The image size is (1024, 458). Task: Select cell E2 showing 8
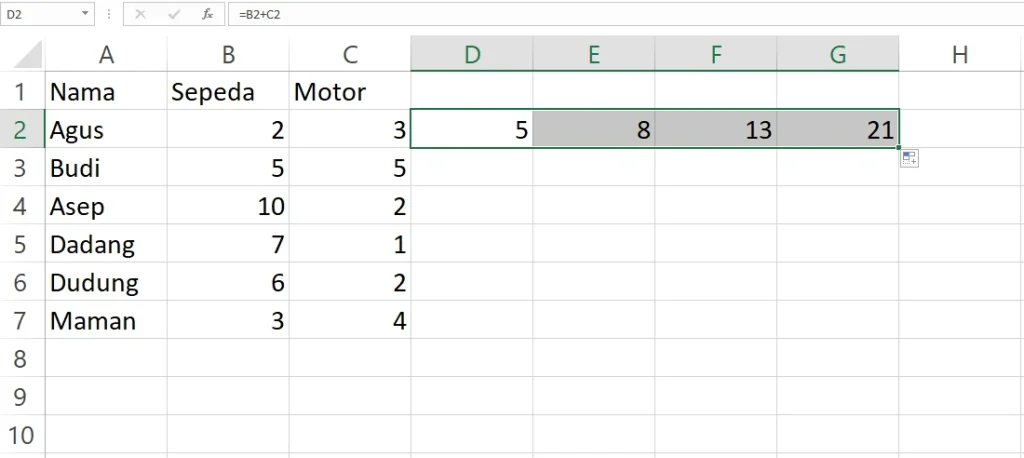click(594, 129)
